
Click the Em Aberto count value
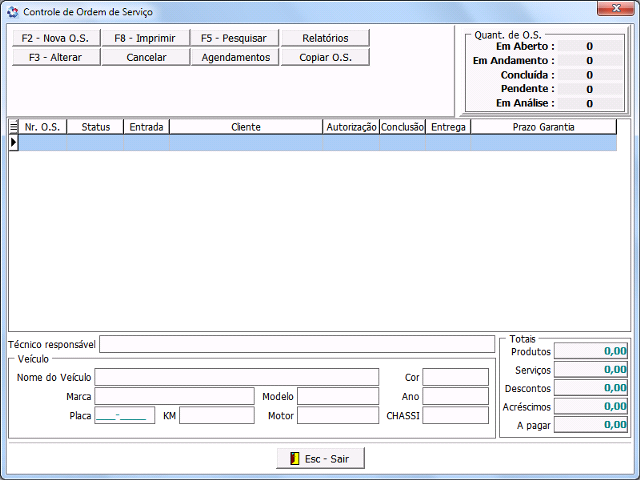pyautogui.click(x=590, y=46)
